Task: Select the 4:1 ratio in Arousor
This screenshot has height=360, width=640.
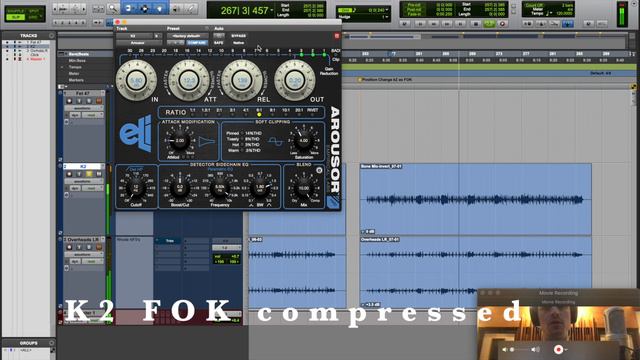Action: coord(246,112)
